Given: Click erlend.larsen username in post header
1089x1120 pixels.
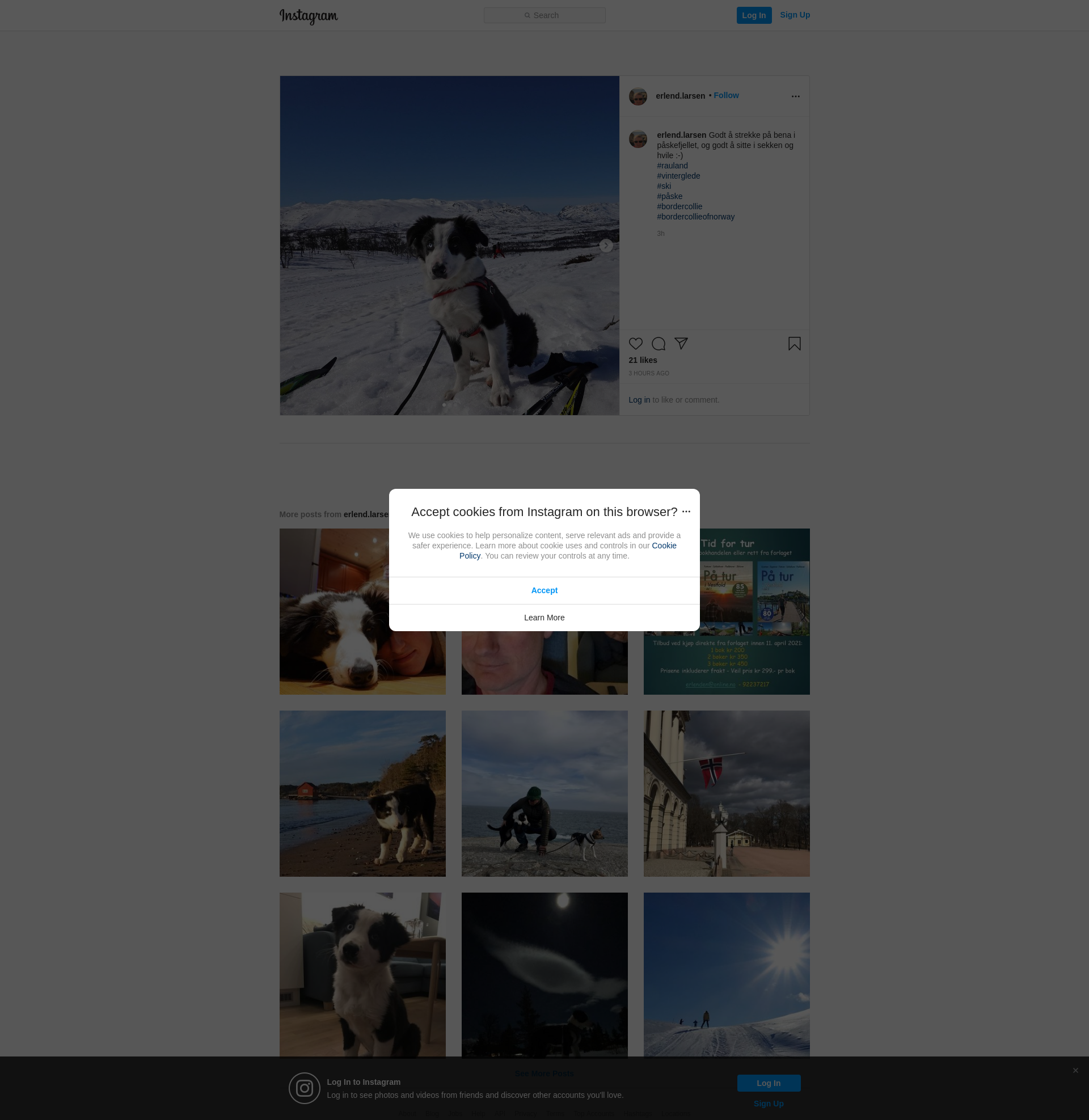Looking at the screenshot, I should 680,96.
